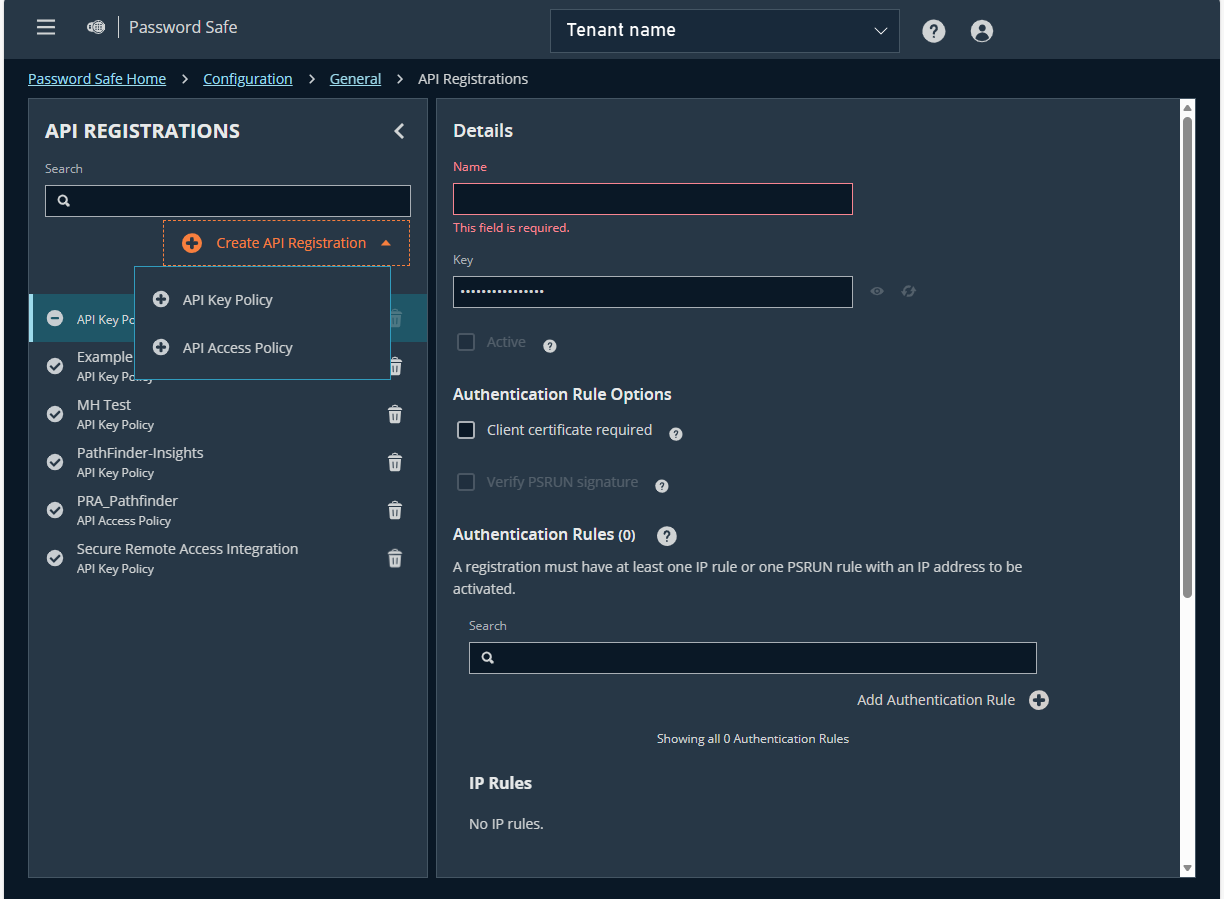This screenshot has width=1224, height=899.
Task: Click Create API Registration button text
Action: [291, 243]
